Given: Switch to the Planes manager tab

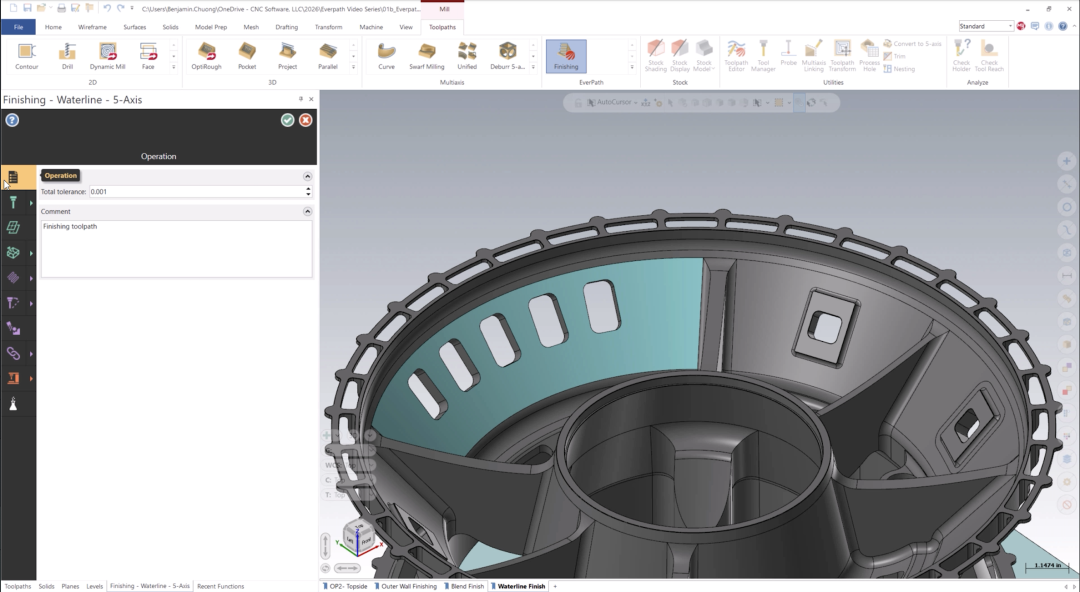Looking at the screenshot, I should 70,586.
